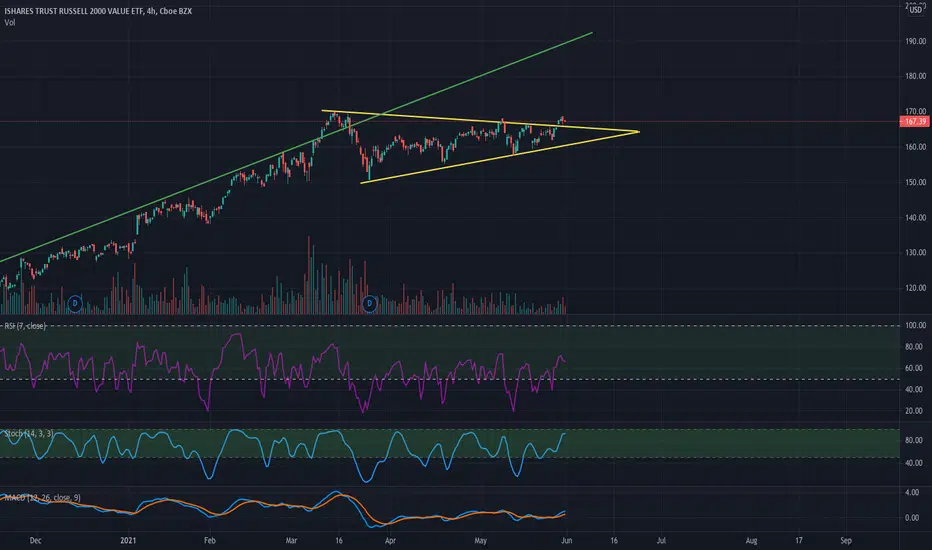The height and width of the screenshot is (550, 932).
Task: Select the iShares Trust Russell 2000 Value ETF title
Action: point(98,11)
